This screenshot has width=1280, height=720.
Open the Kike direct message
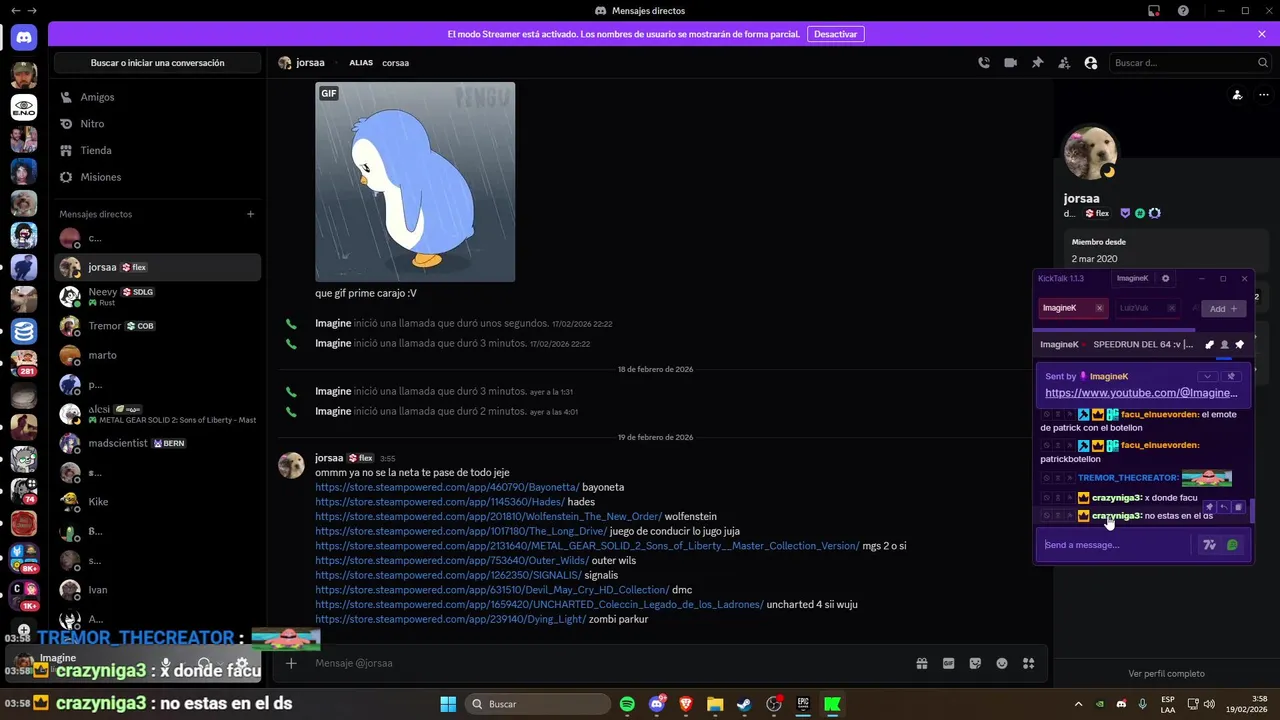157,501
